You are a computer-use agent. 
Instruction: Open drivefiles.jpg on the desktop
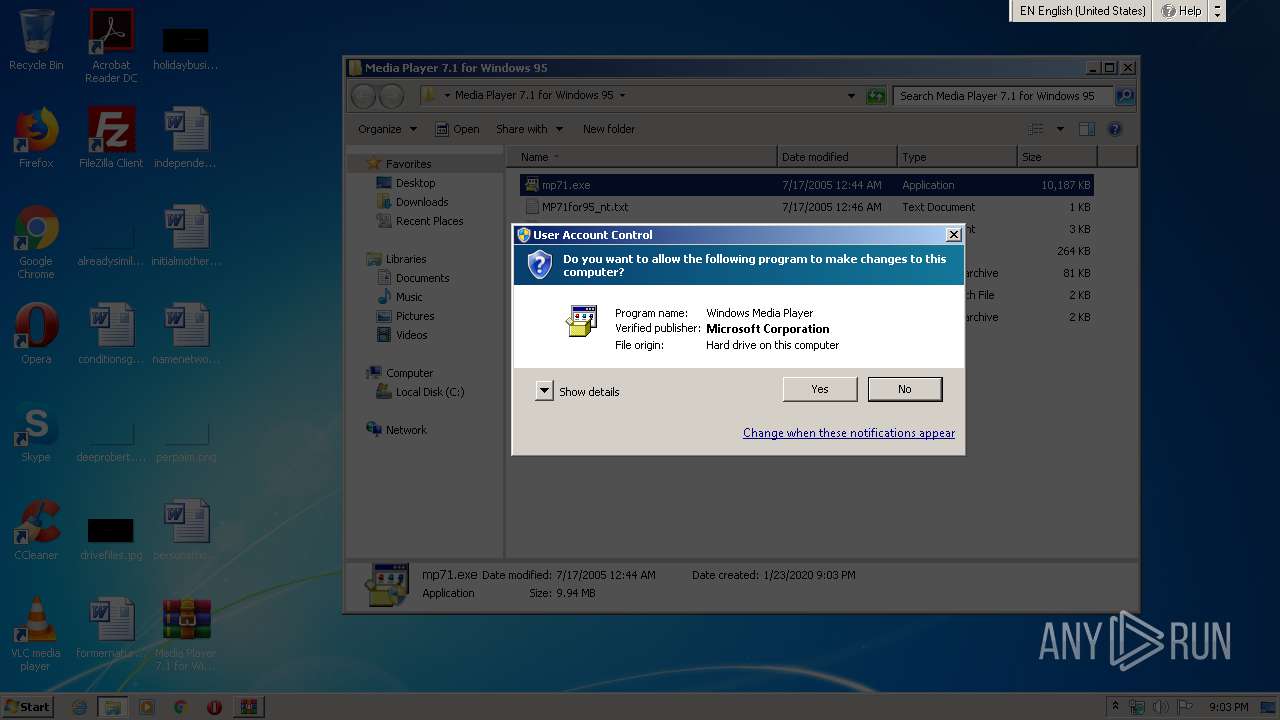tap(111, 538)
